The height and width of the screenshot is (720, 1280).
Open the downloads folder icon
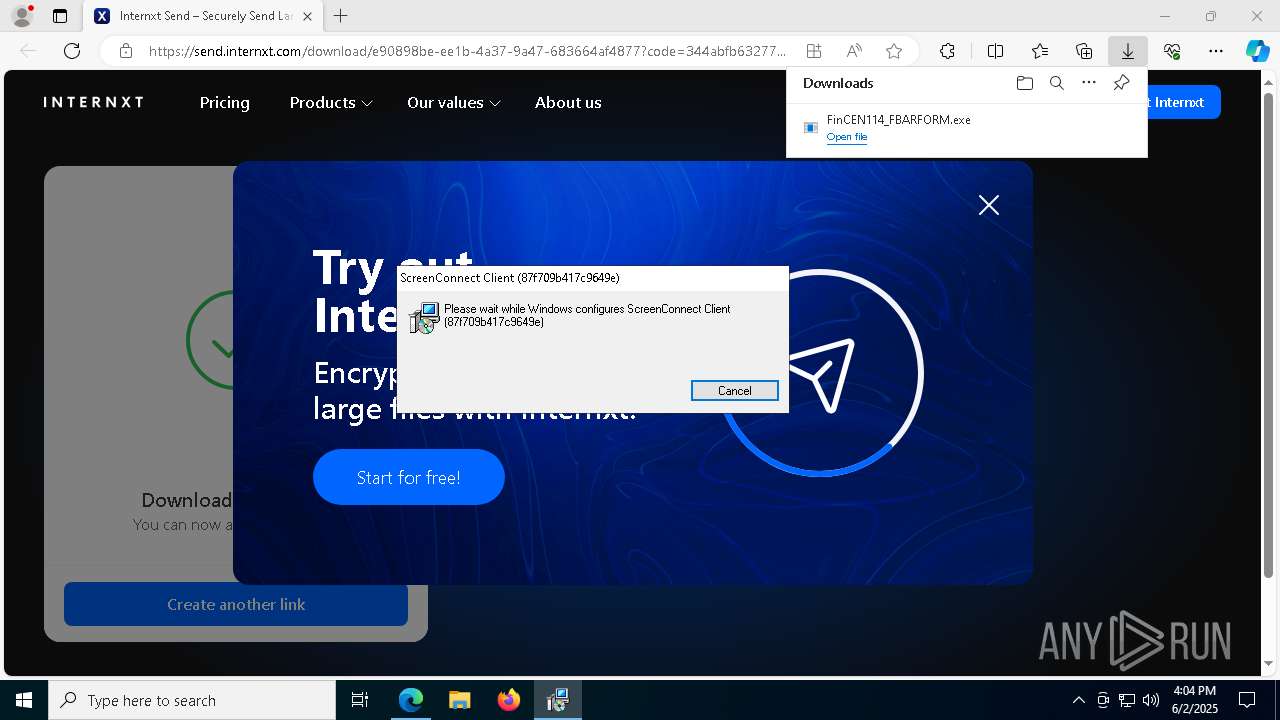coord(1024,83)
